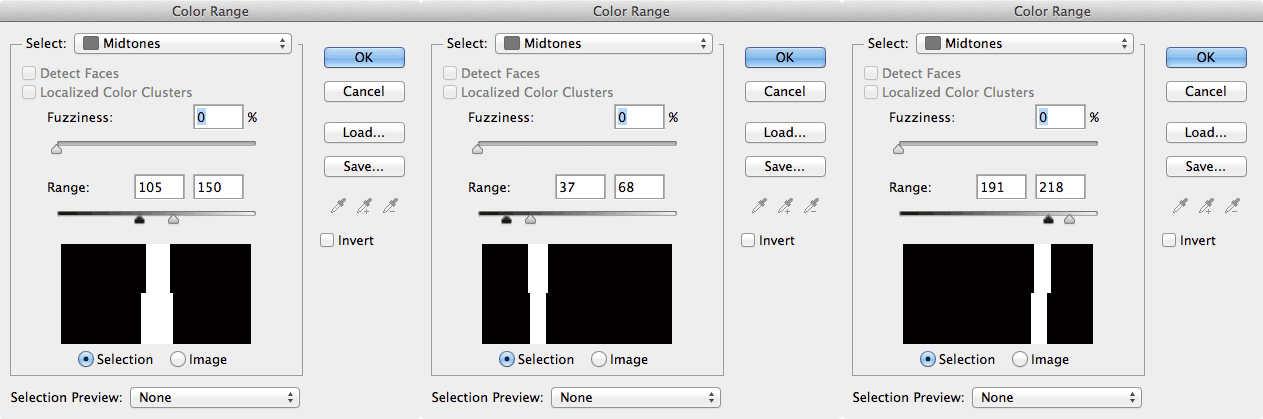Click the Fuzziness slider handle in the middle dialog
The image size is (1263, 419).
click(x=477, y=149)
